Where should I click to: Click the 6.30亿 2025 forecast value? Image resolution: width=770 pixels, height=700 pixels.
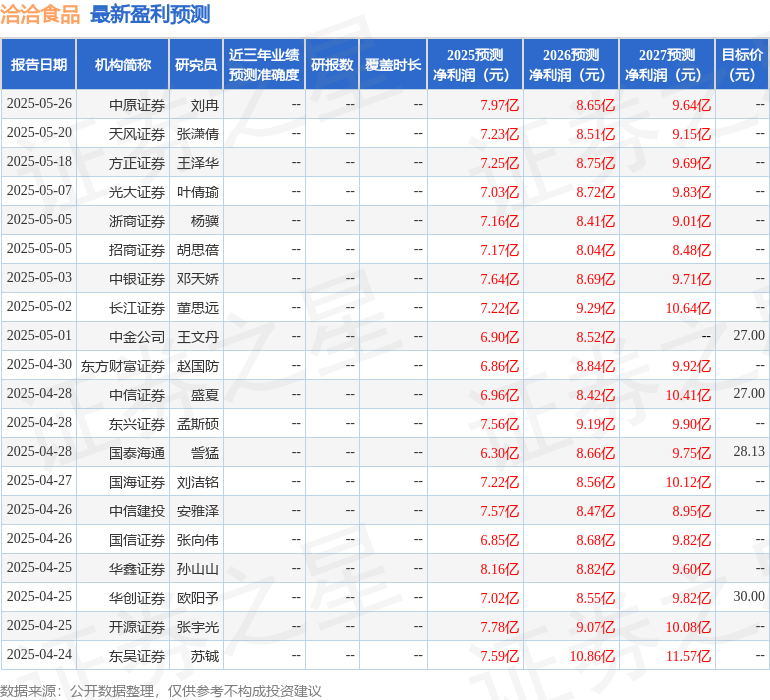pyautogui.click(x=499, y=453)
